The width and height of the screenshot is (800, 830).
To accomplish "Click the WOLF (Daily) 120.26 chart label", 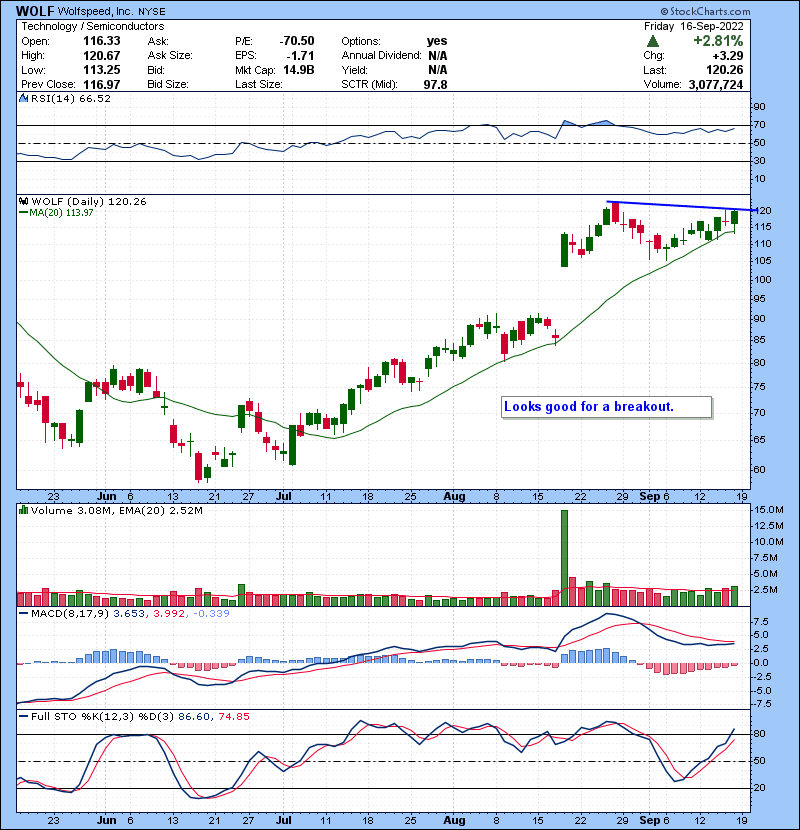I will (x=89, y=202).
